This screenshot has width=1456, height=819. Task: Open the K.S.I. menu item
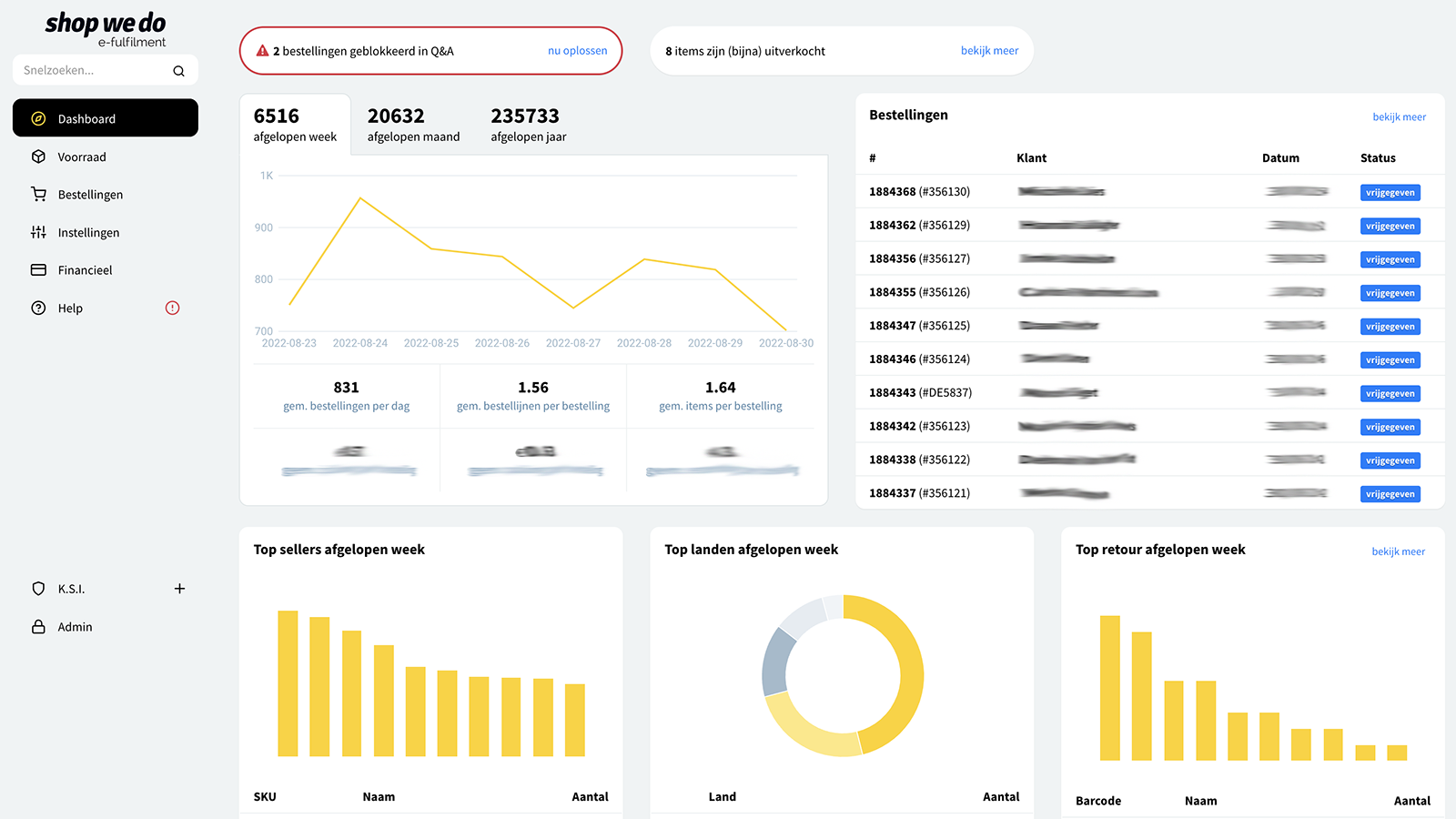click(106, 589)
